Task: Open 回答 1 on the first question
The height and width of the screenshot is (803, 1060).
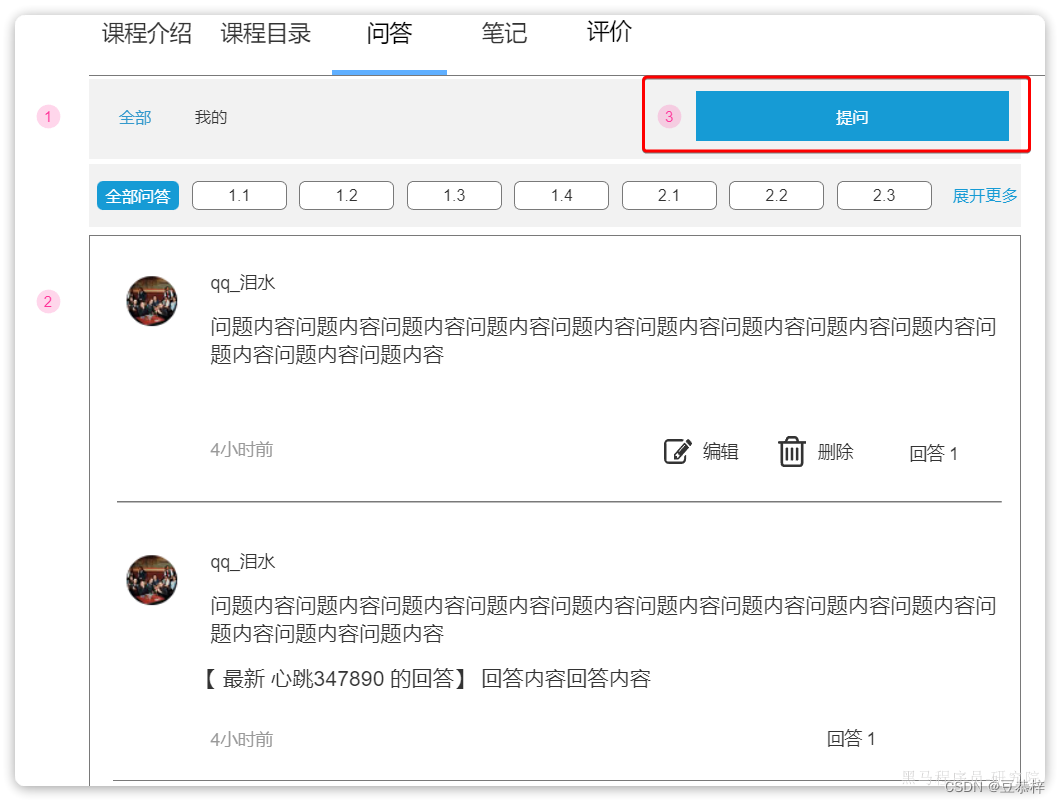Action: pos(934,453)
